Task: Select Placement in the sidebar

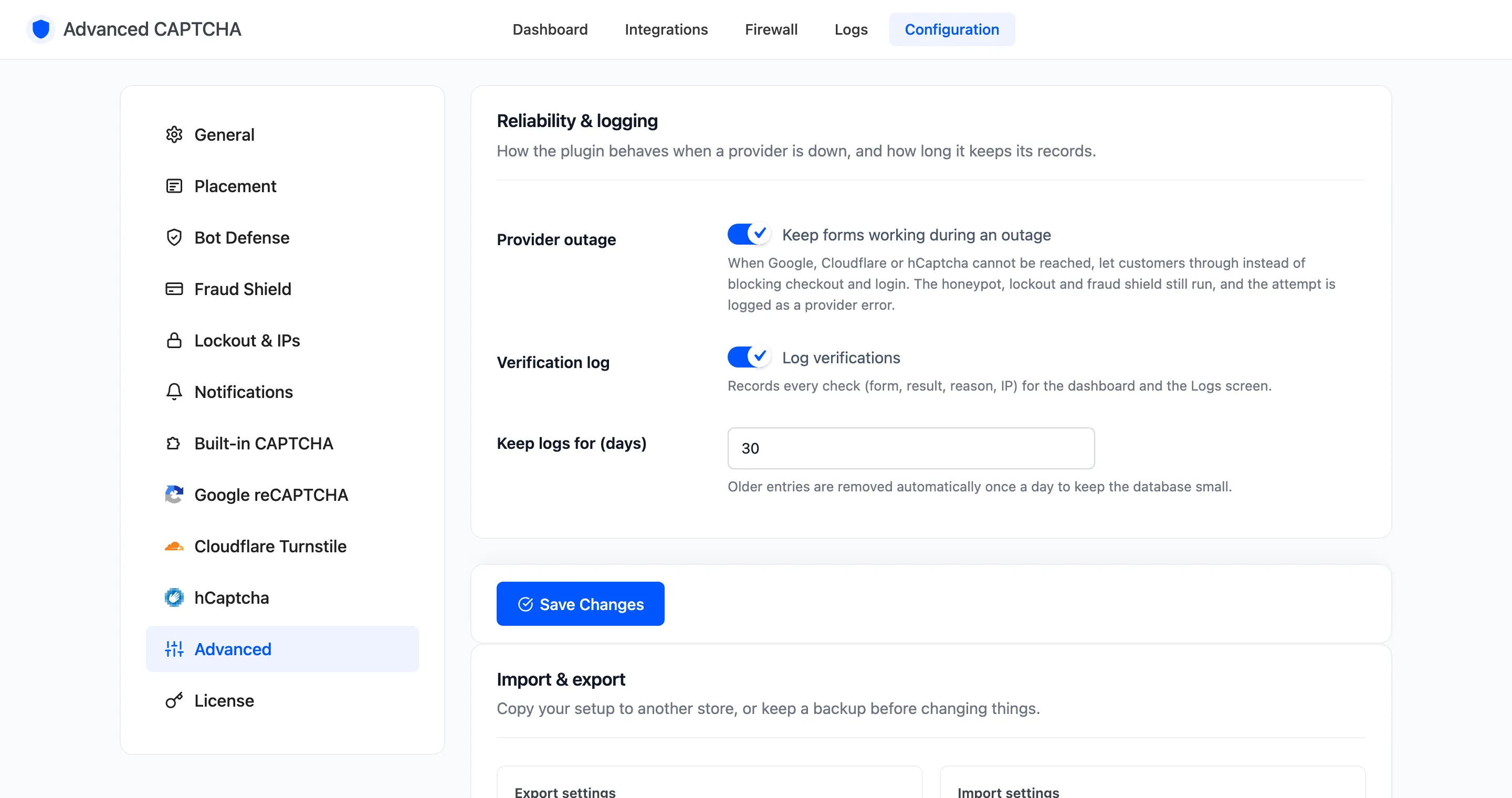Action: 282,186
